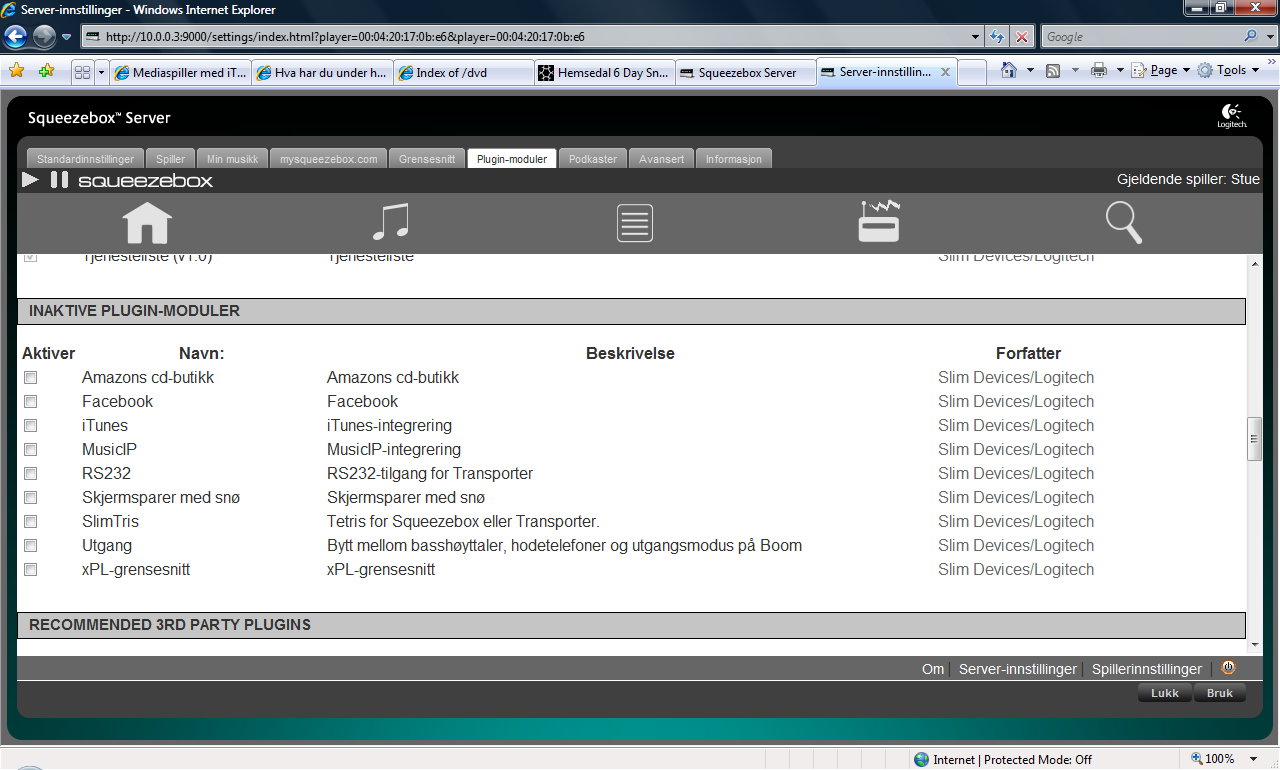Close the Server-innstillinger browser tab

tap(945, 72)
